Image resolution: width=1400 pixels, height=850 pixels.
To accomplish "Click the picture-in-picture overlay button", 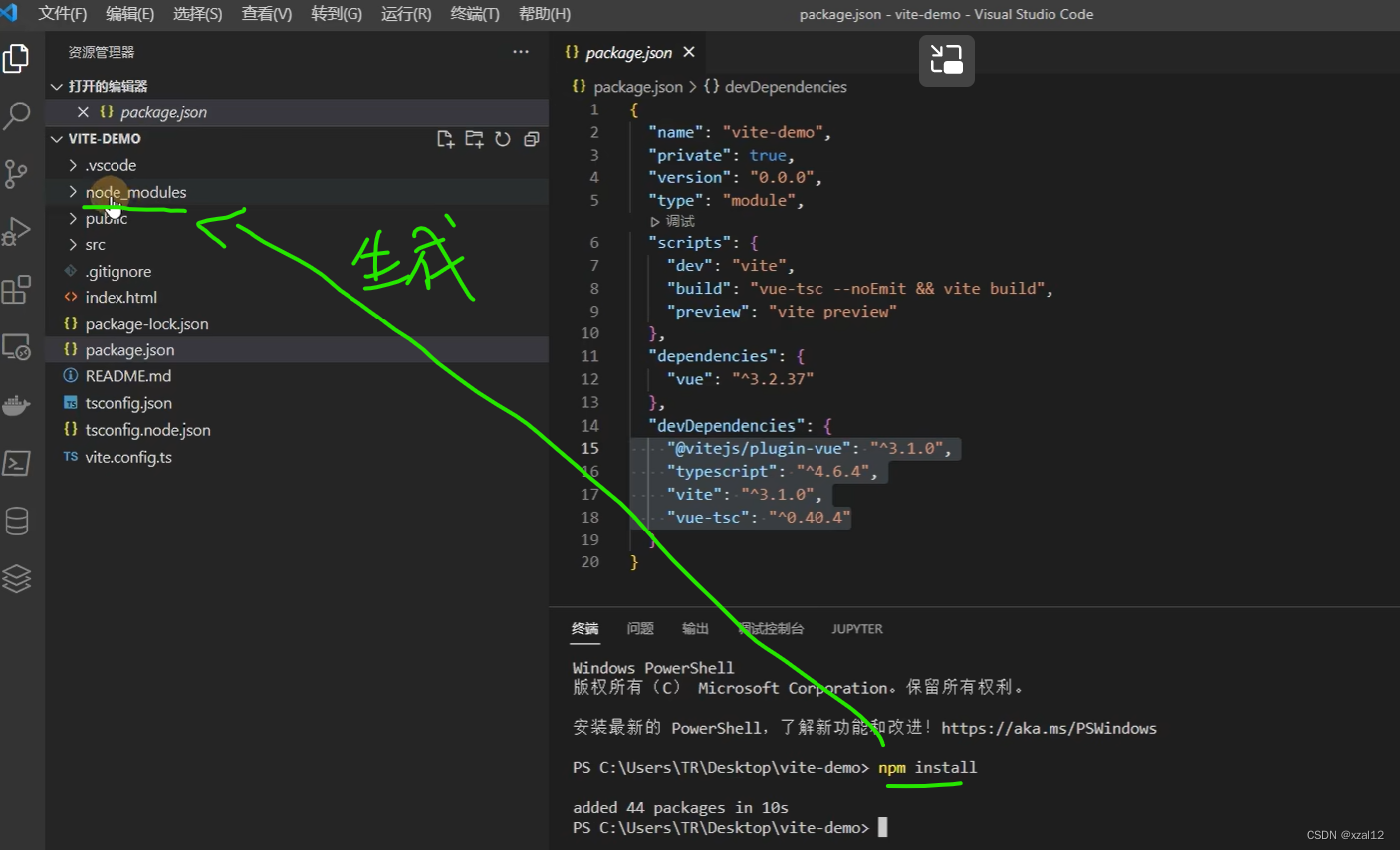I will click(946, 60).
